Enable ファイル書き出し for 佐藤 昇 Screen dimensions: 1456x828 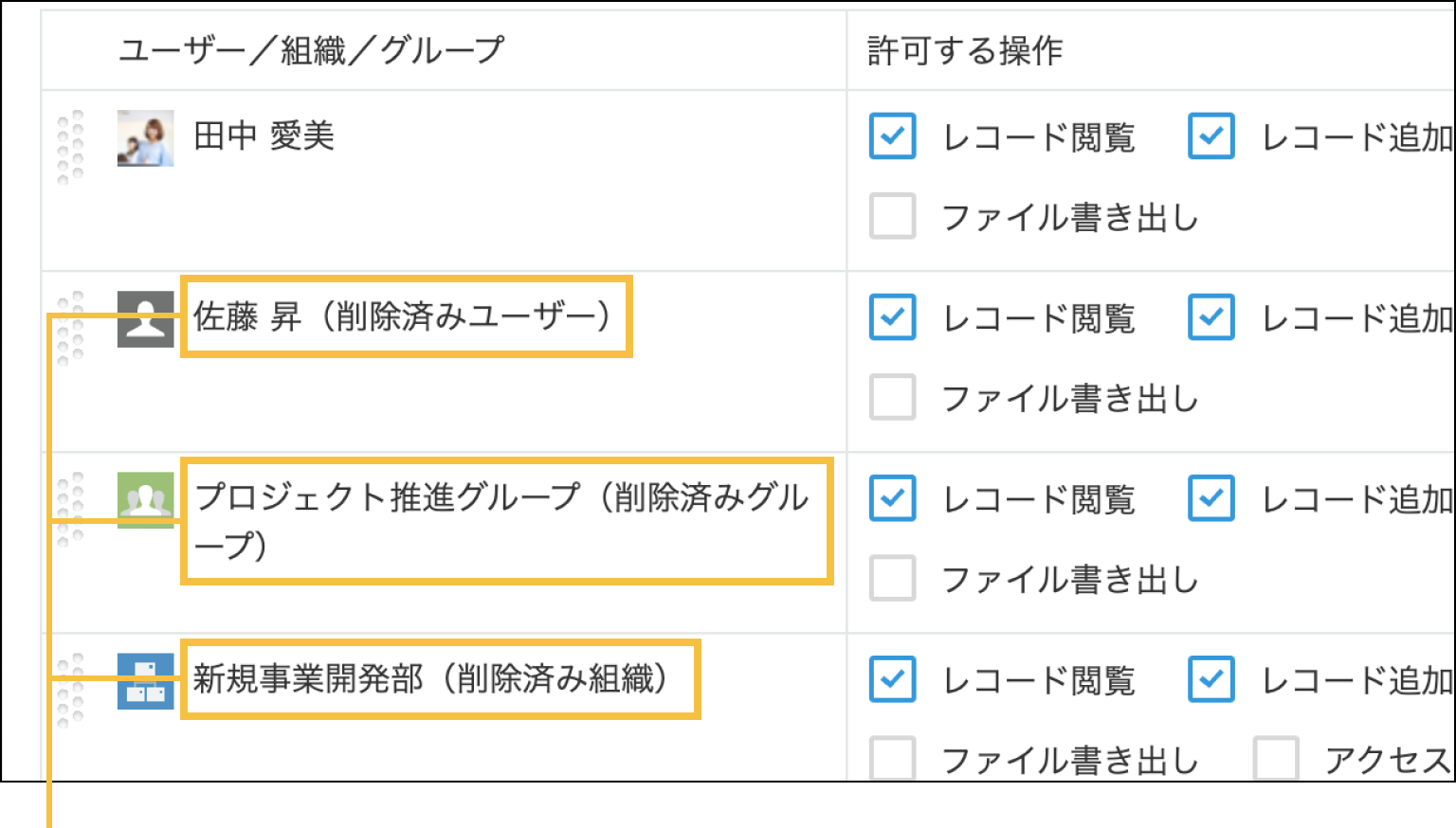(x=891, y=397)
